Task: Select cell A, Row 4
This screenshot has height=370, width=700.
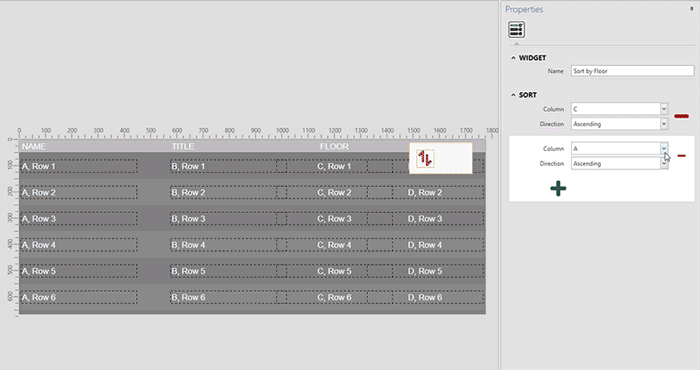Action: point(79,245)
